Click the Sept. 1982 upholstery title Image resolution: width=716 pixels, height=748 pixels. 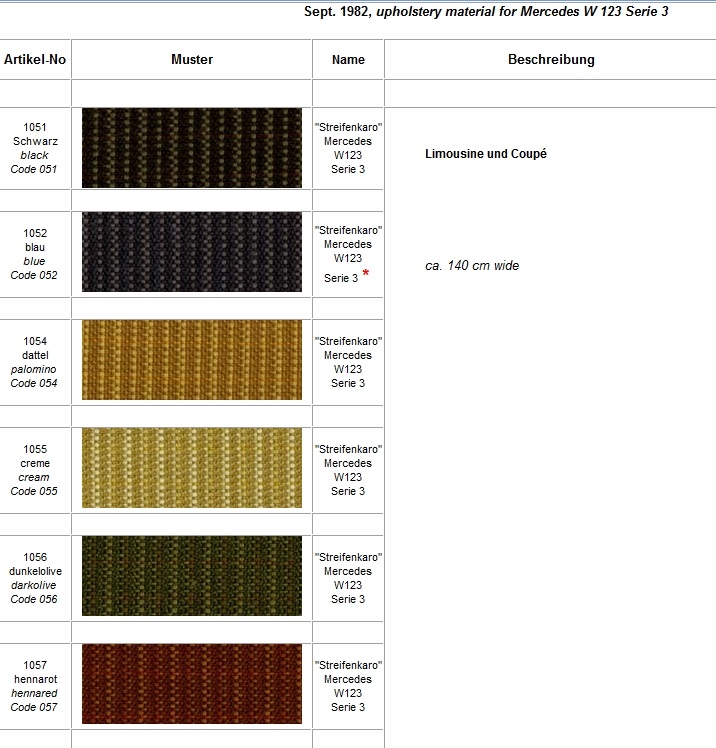[486, 11]
